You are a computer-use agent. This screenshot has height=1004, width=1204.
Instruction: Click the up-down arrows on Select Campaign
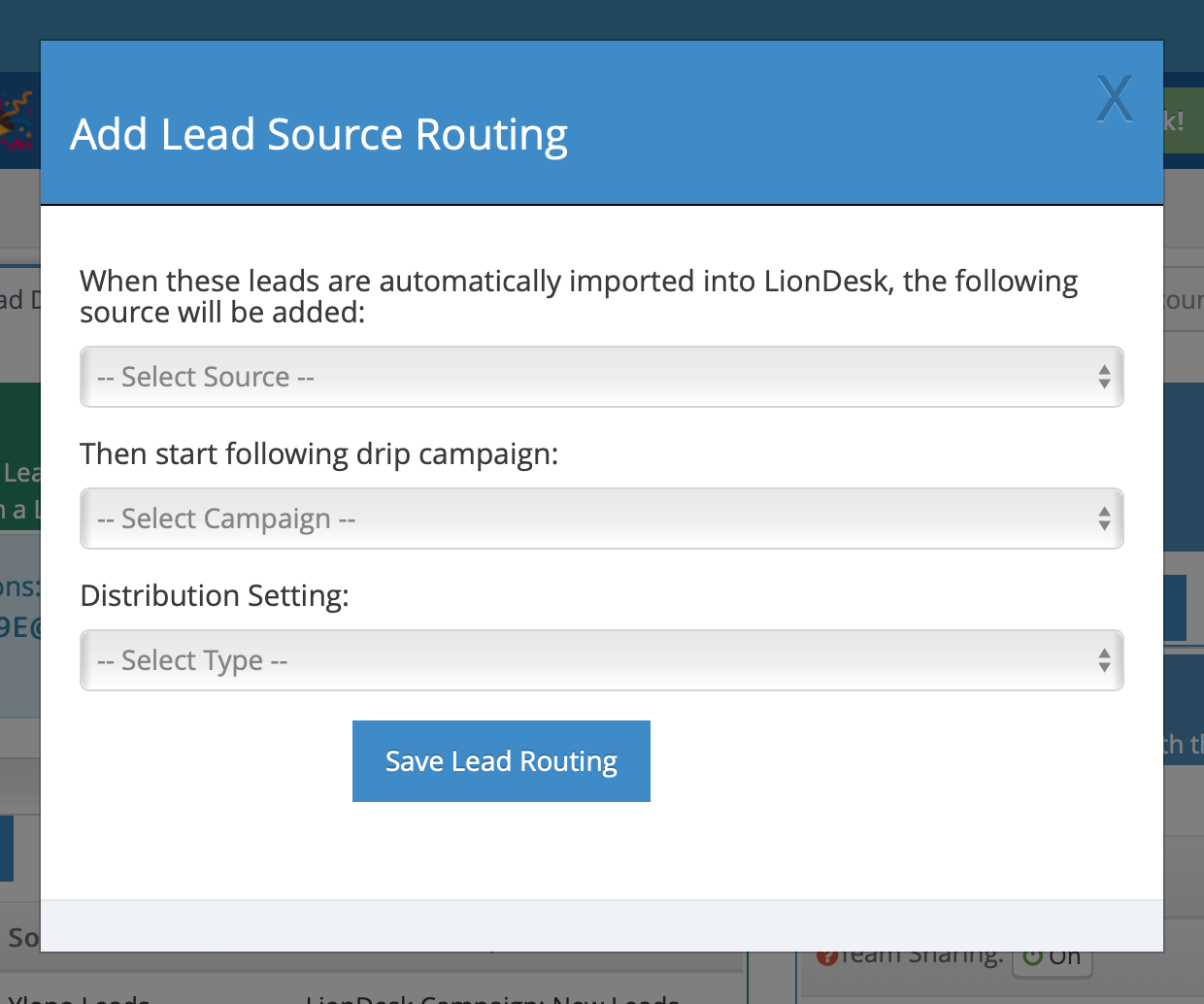(1104, 519)
